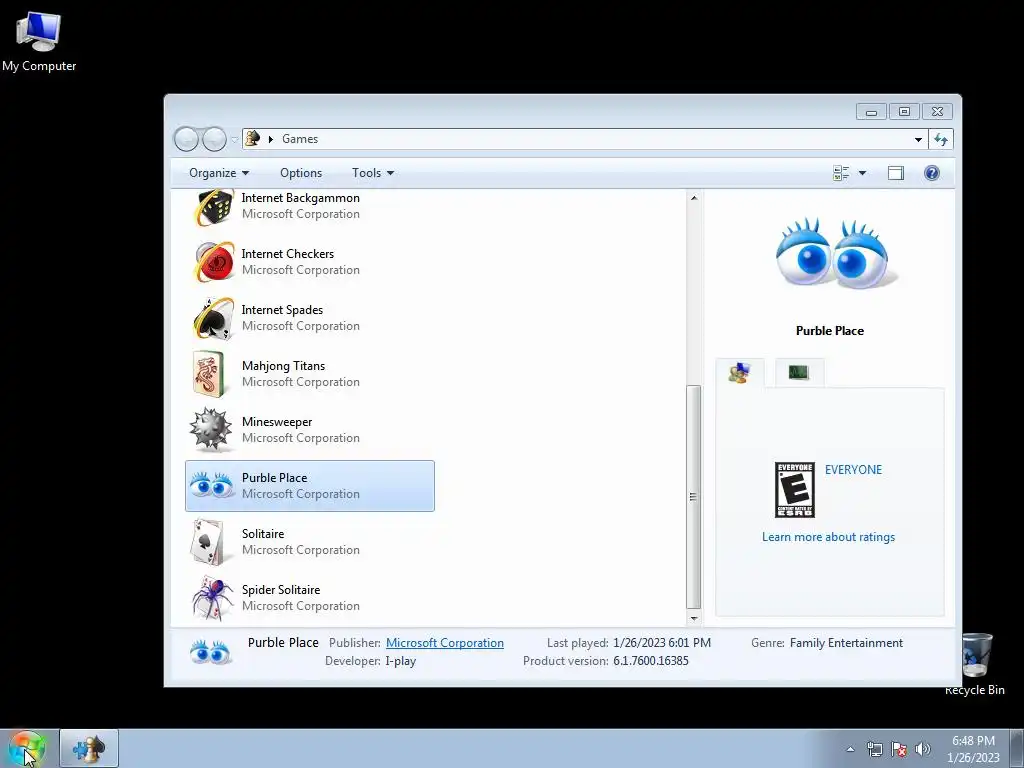
Task: Toggle the preview pane button
Action: [x=895, y=173]
